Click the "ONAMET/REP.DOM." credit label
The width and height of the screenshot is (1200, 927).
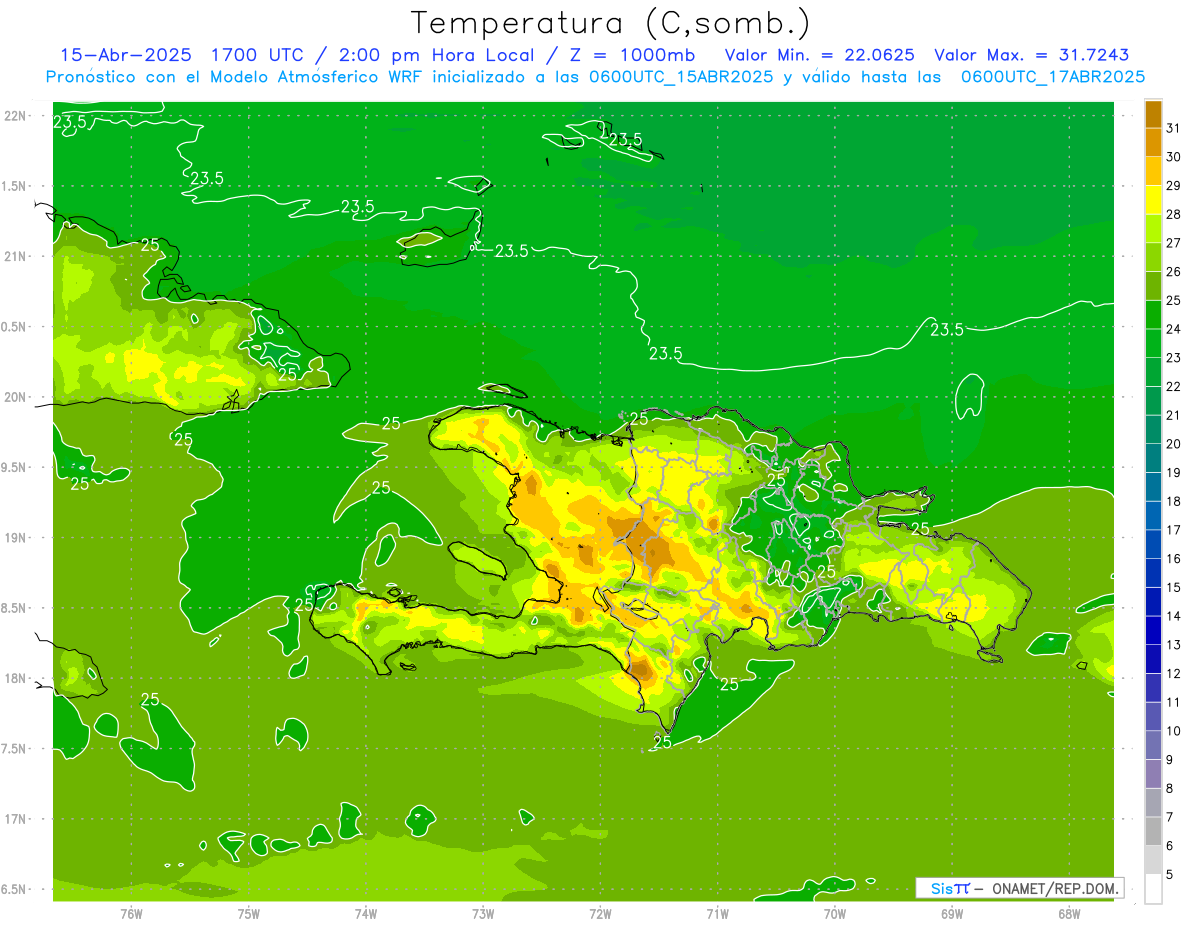coord(1057,888)
